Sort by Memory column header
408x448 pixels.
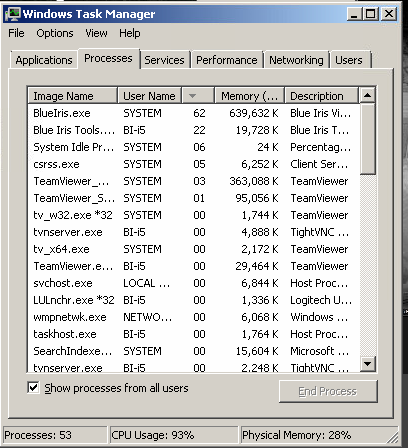click(249, 96)
